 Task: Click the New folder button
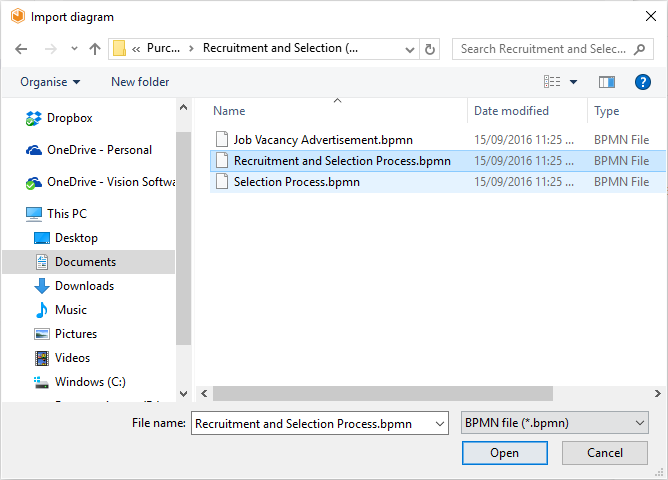click(140, 82)
